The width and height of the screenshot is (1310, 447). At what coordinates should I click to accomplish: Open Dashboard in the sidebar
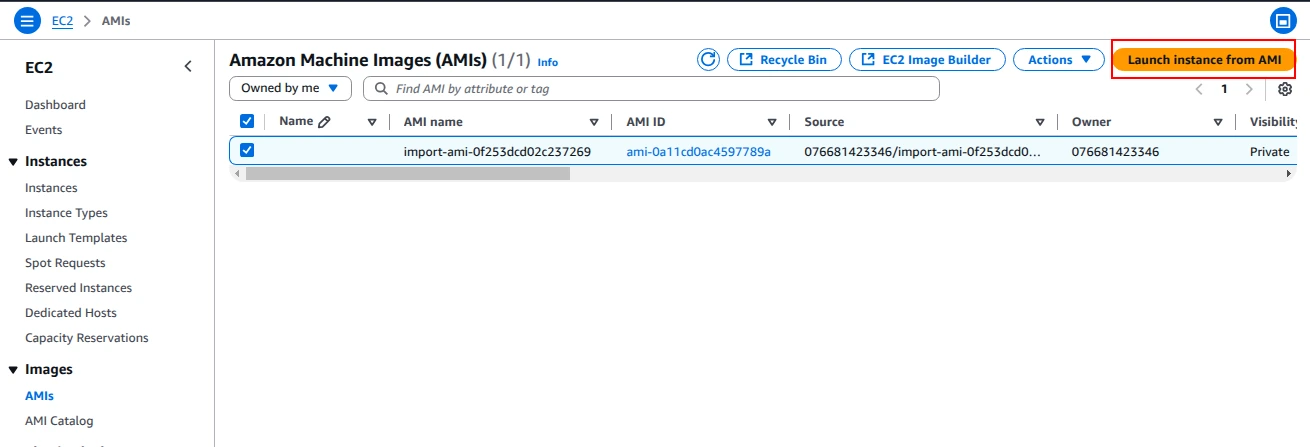pyautogui.click(x=55, y=105)
